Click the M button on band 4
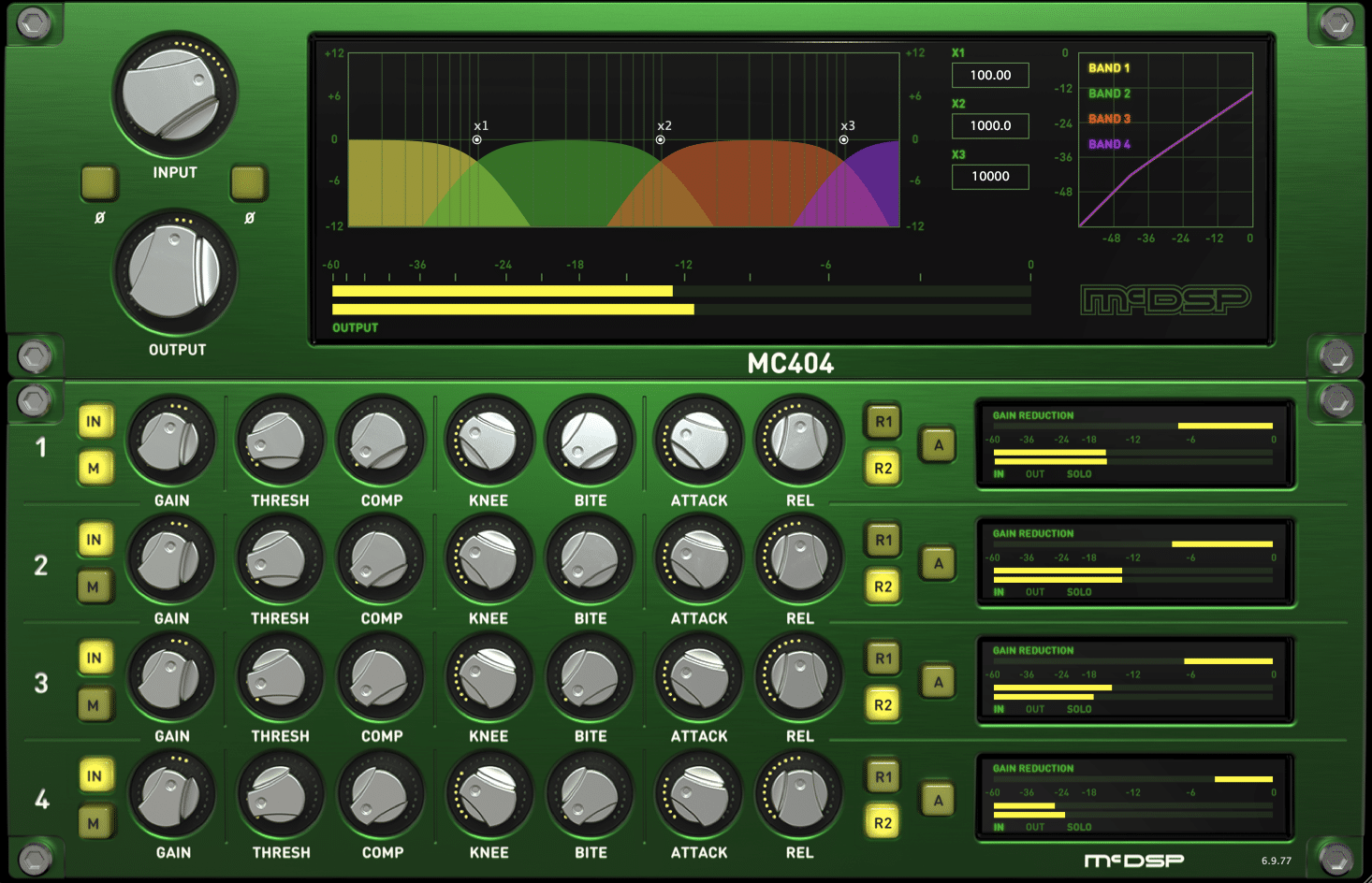1372x883 pixels. (95, 823)
